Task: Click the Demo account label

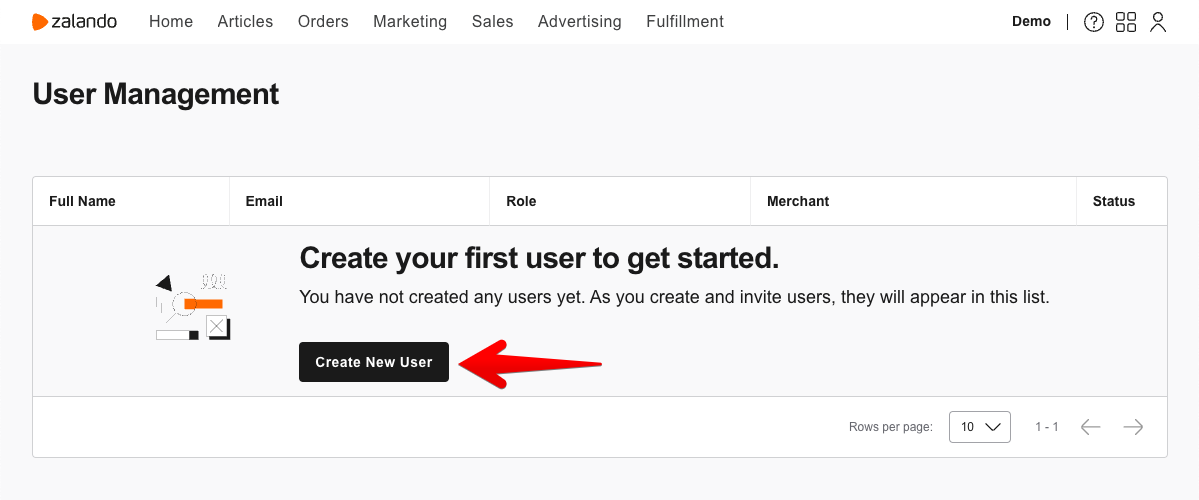Action: click(x=1032, y=21)
